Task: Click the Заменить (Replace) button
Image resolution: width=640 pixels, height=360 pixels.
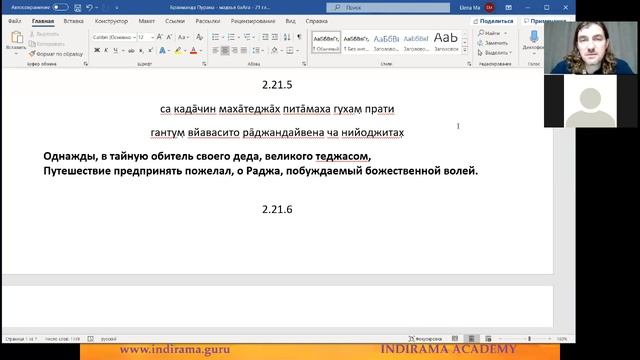Action: pos(493,43)
